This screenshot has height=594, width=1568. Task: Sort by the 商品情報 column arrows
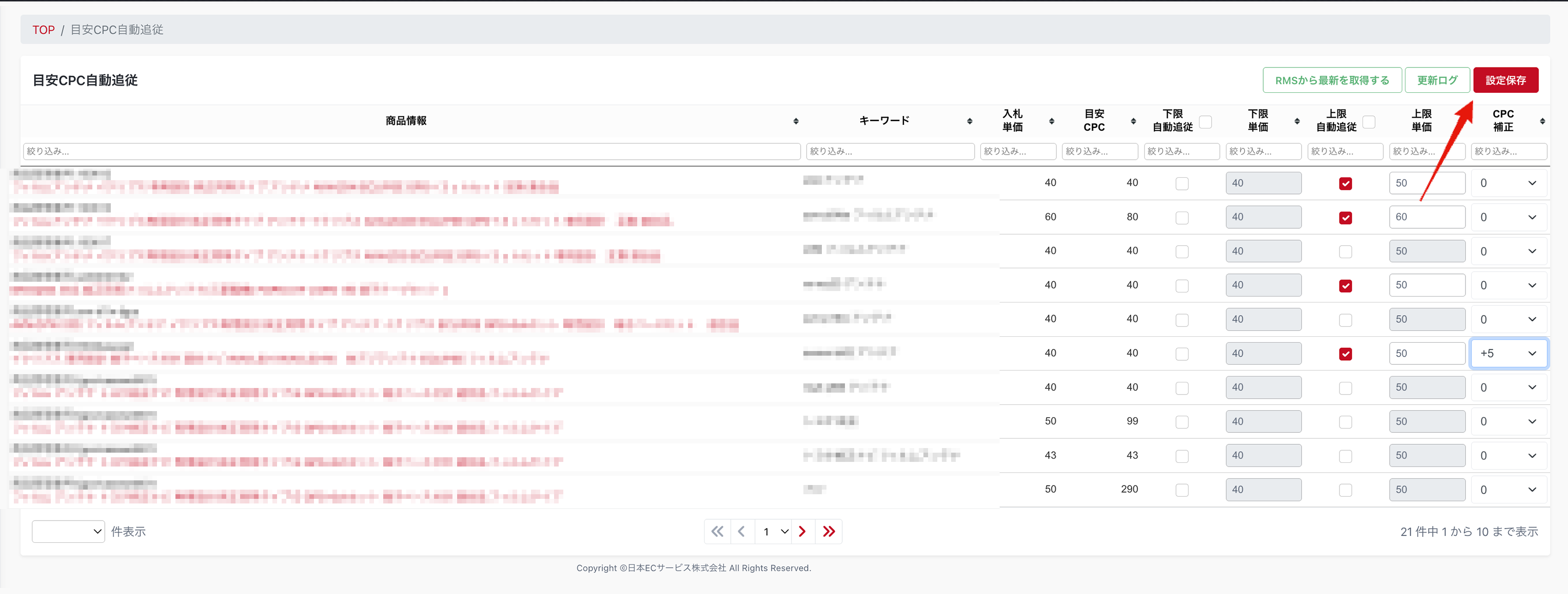[796, 121]
